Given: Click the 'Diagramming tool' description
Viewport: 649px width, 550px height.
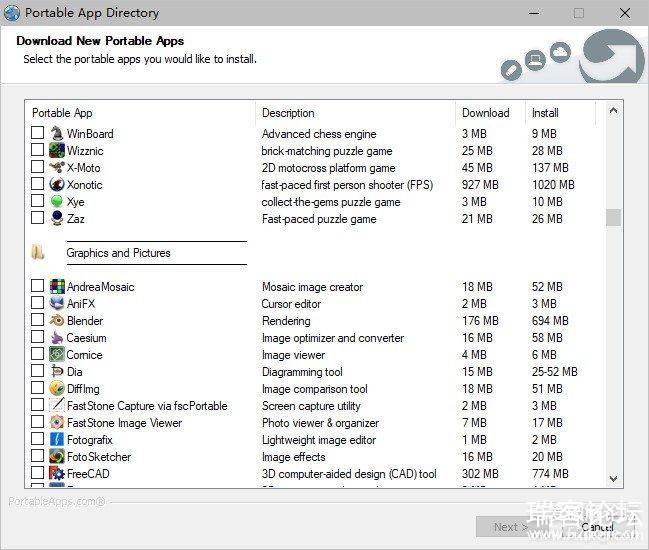Looking at the screenshot, I should tap(302, 372).
